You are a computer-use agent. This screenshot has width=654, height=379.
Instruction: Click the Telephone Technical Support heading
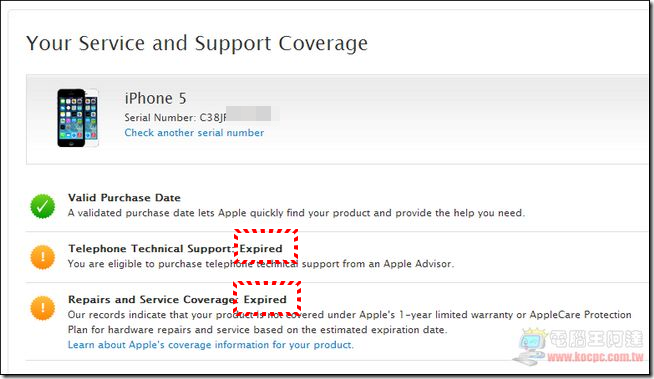[151, 248]
